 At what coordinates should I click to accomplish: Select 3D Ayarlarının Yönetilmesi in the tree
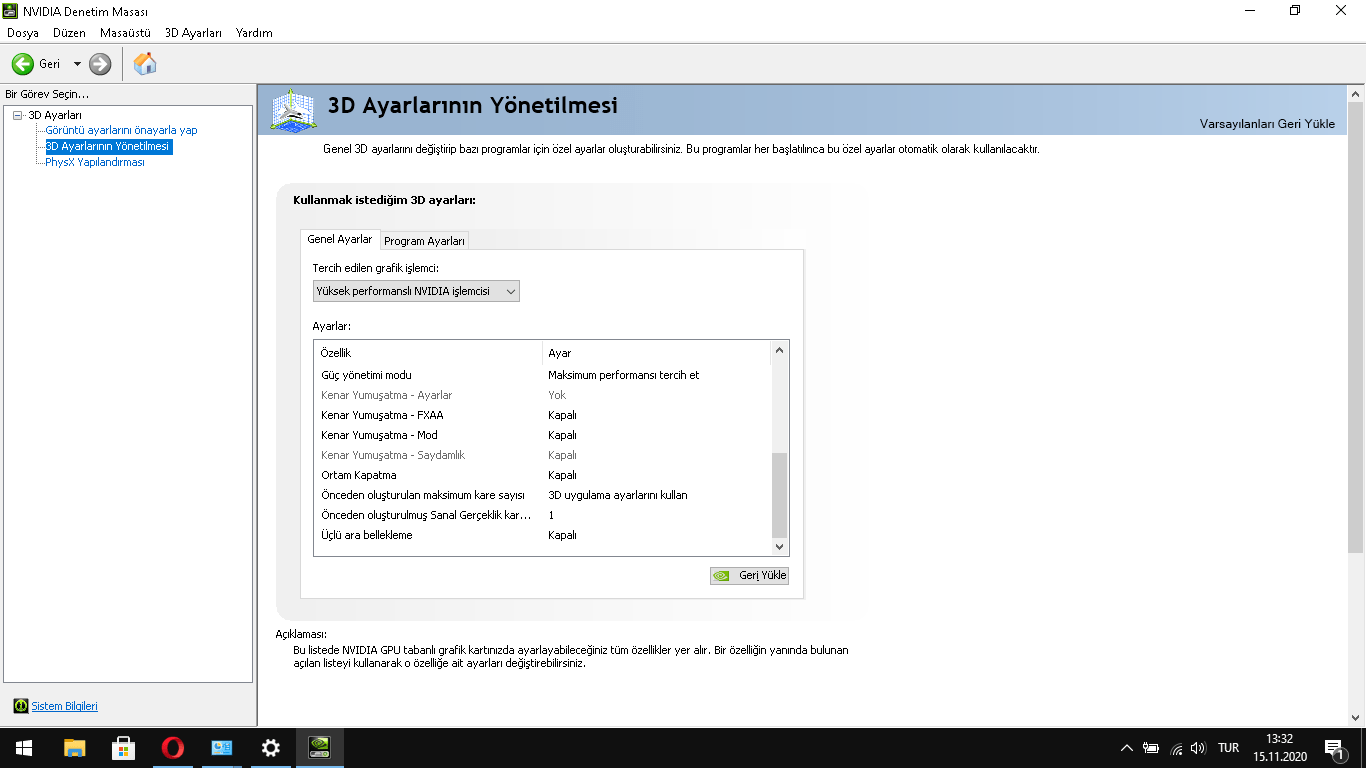[x=108, y=146]
